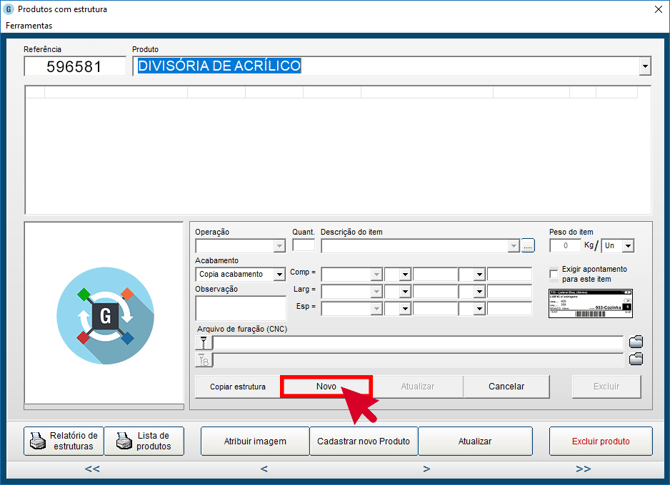This screenshot has width=670, height=485.
Task: Open Relatório de estruturas print report
Action: [x=64, y=441]
